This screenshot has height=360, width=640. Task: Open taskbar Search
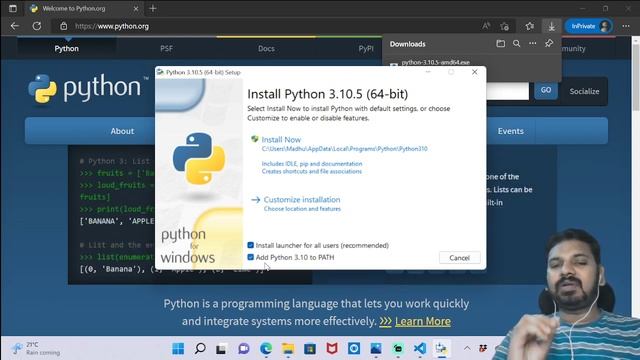pos(200,349)
